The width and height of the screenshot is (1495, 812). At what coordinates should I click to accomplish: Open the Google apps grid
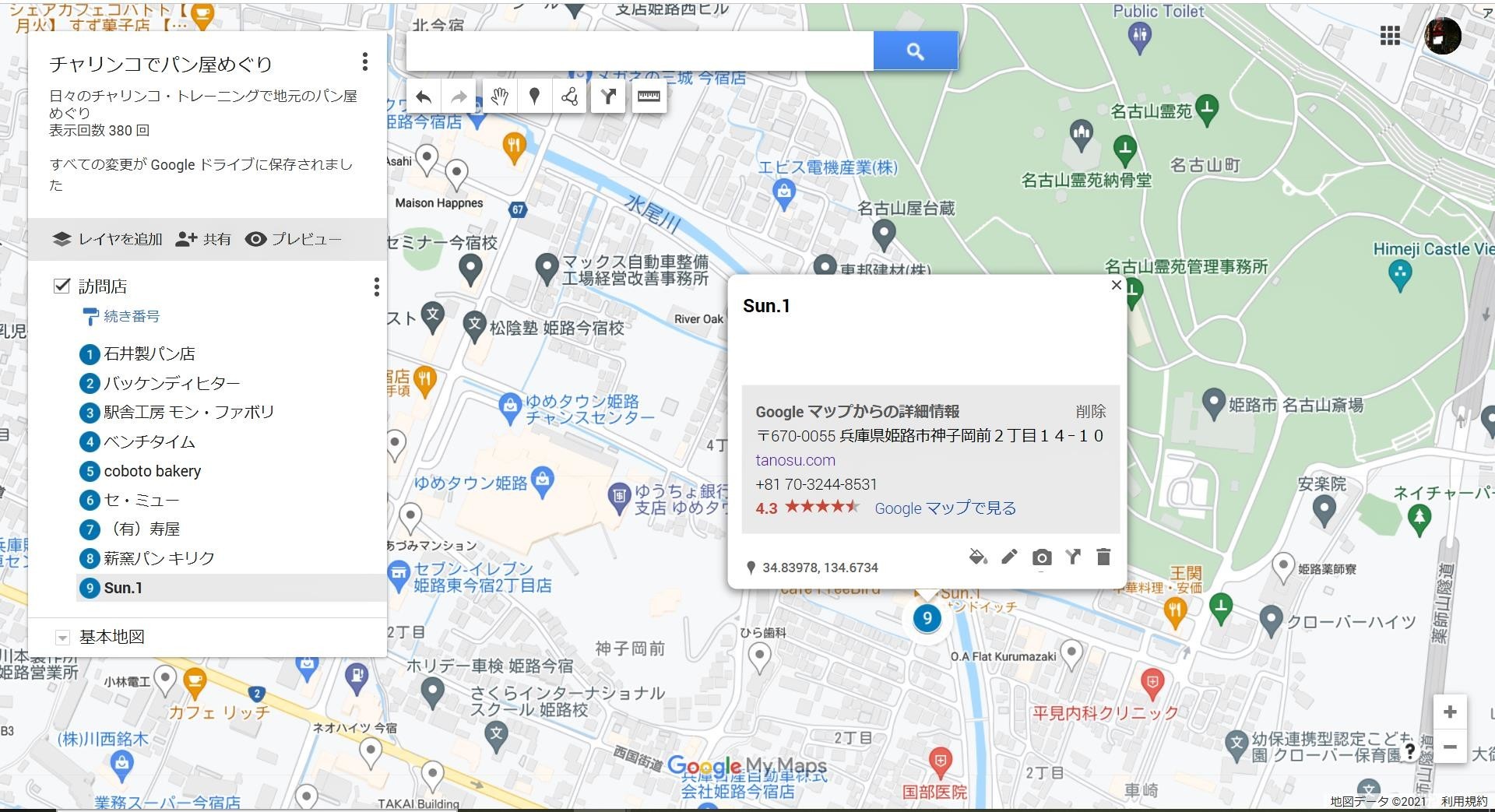1390,35
